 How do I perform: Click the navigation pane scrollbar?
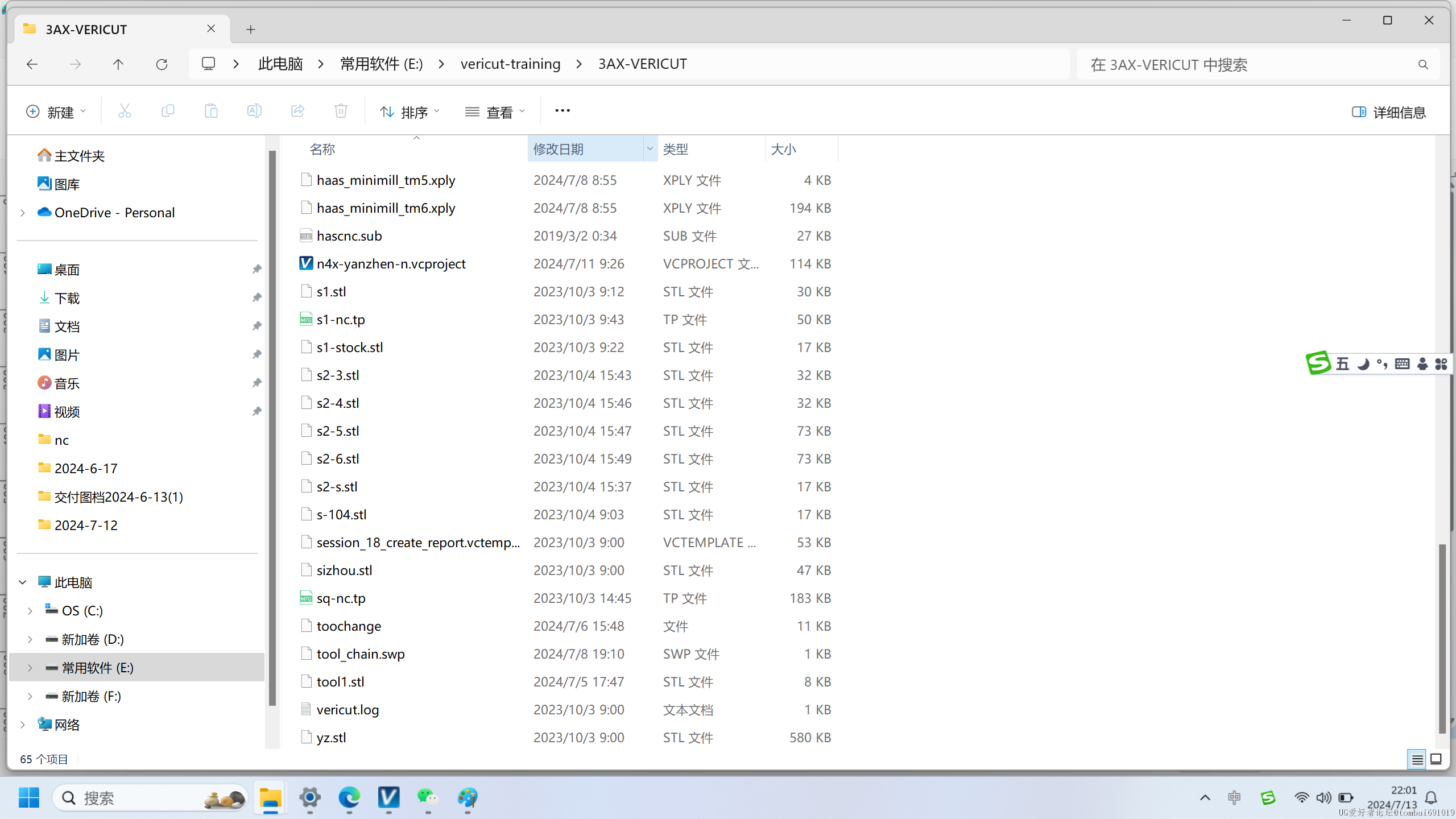[x=272, y=429]
